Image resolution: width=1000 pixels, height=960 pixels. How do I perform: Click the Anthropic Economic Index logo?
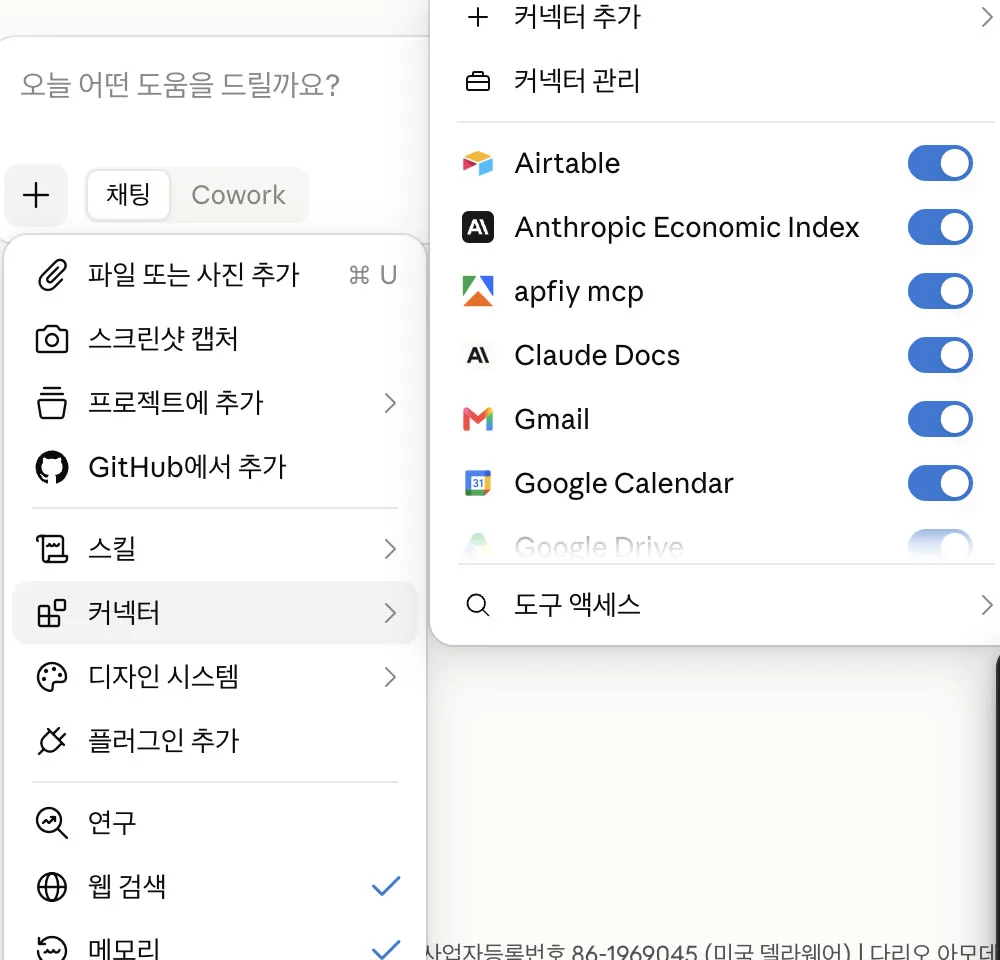[x=478, y=227]
